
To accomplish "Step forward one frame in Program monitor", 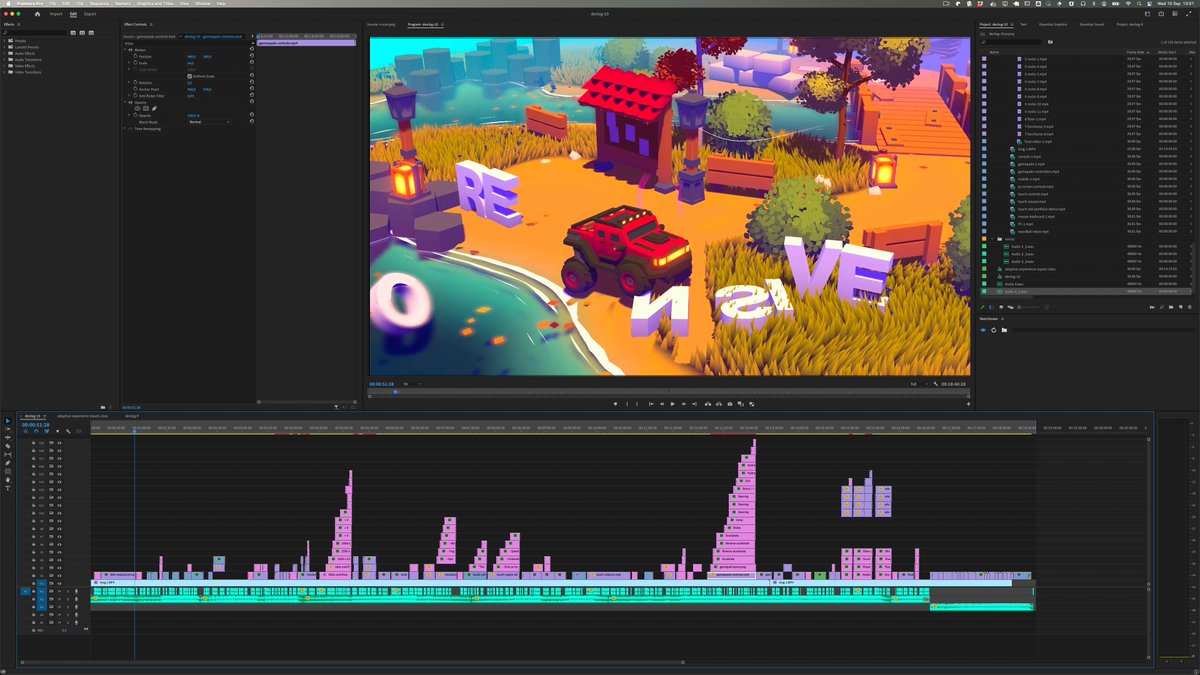I will (x=684, y=404).
